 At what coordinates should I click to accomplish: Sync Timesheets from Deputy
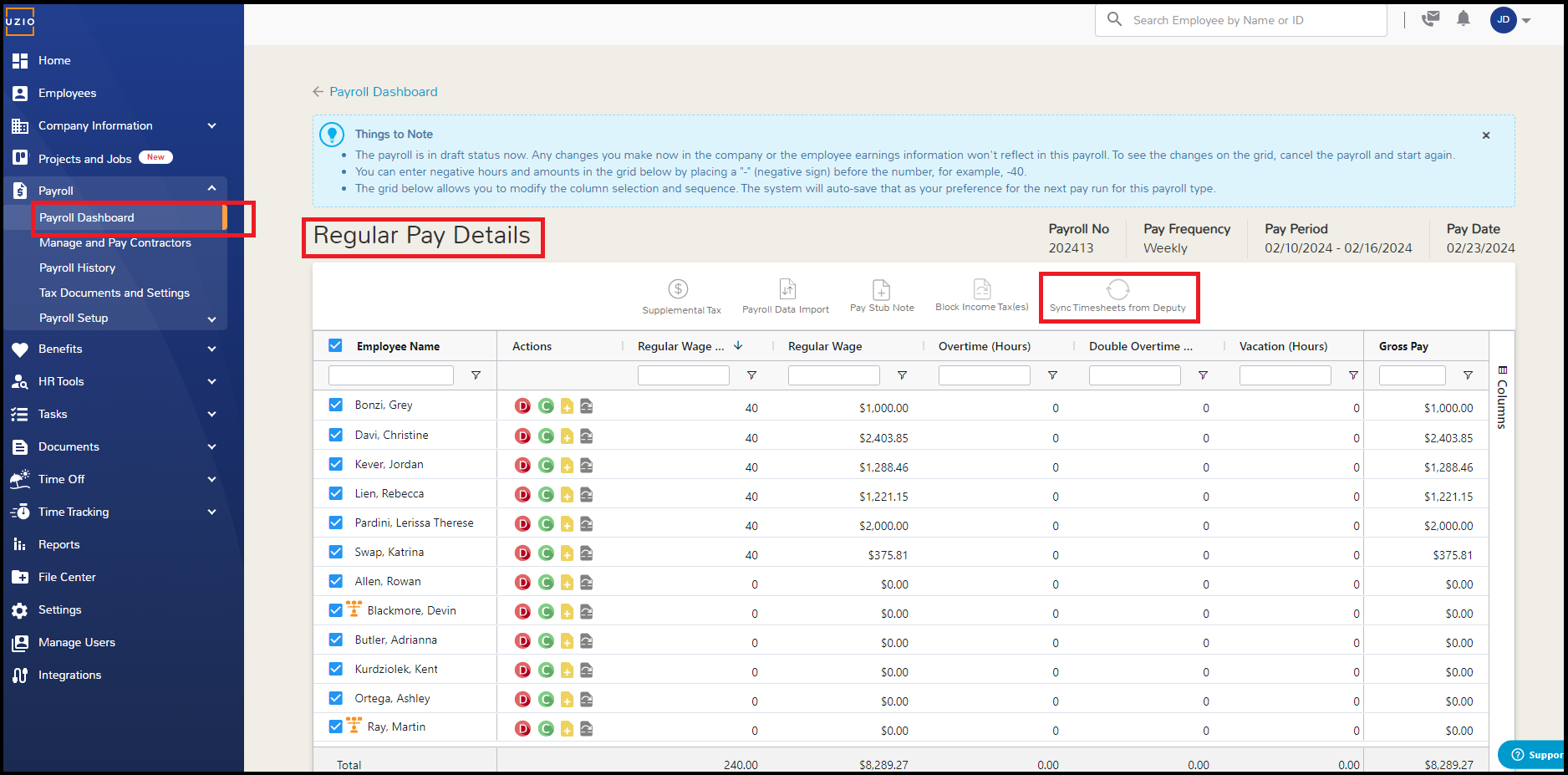(1117, 297)
